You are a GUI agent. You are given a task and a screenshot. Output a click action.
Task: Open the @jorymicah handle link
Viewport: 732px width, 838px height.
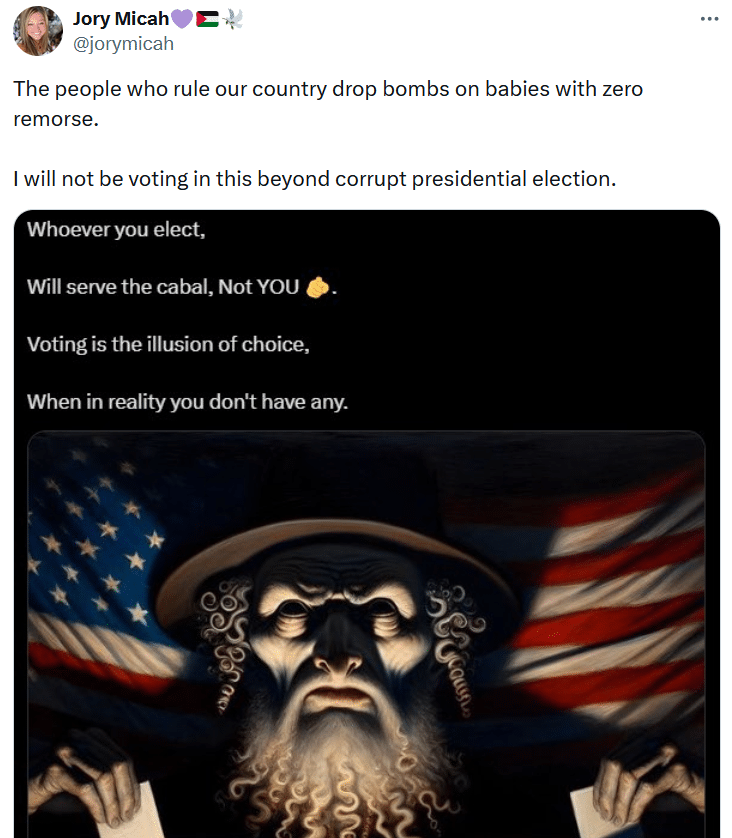pyautogui.click(x=123, y=44)
